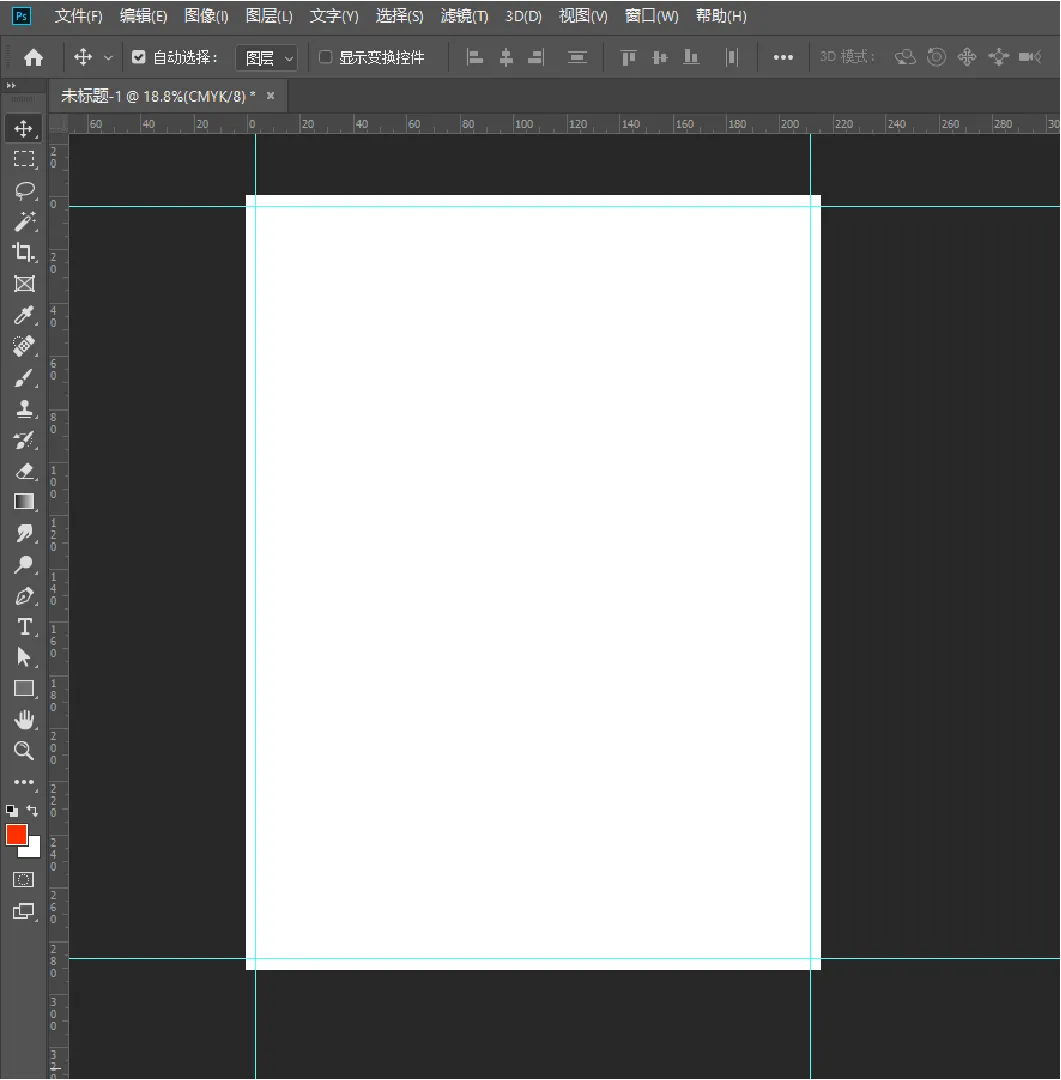Change the screen mode button
Viewport: 1061px width, 1080px height.
pyautogui.click(x=23, y=911)
